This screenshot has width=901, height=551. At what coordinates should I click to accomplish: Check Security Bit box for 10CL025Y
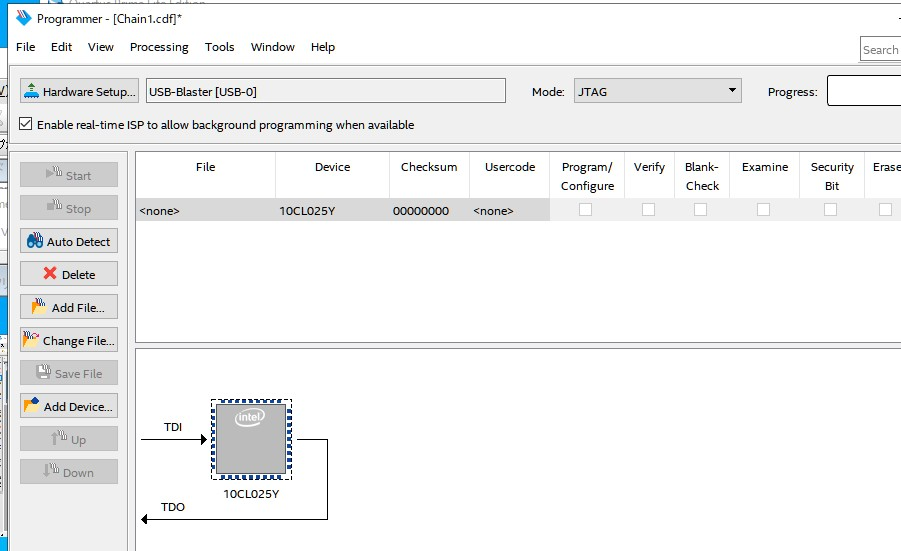[830, 210]
